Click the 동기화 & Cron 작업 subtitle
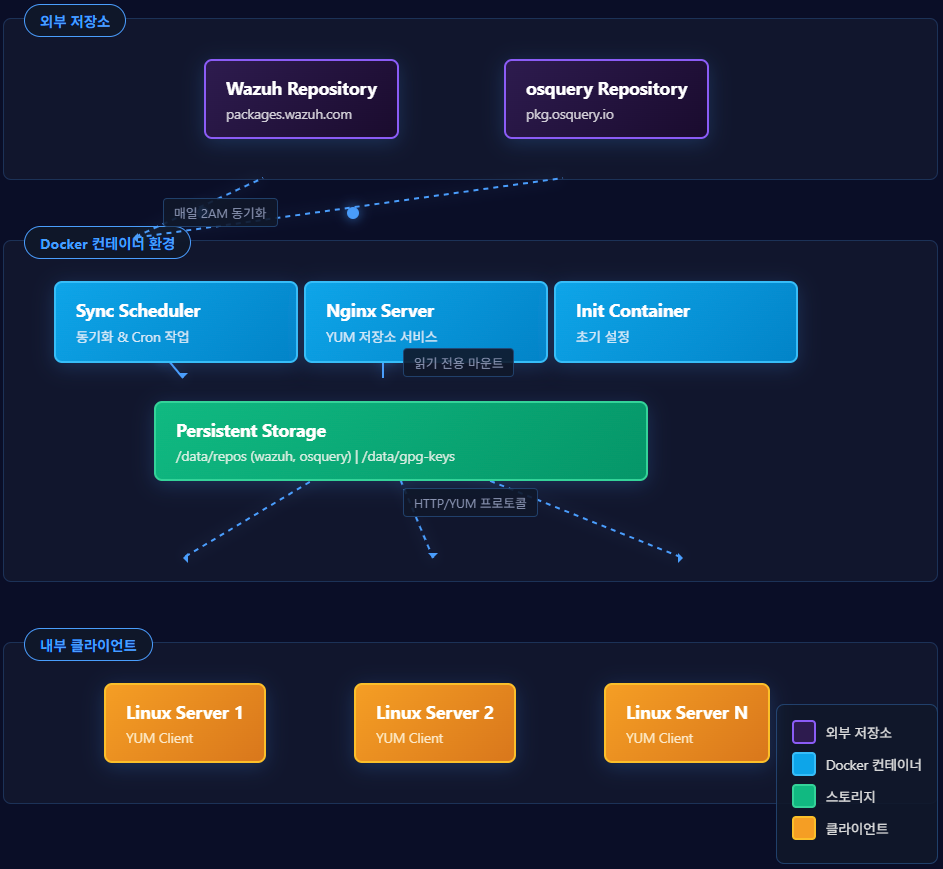Image resolution: width=943 pixels, height=869 pixels. pos(132,337)
